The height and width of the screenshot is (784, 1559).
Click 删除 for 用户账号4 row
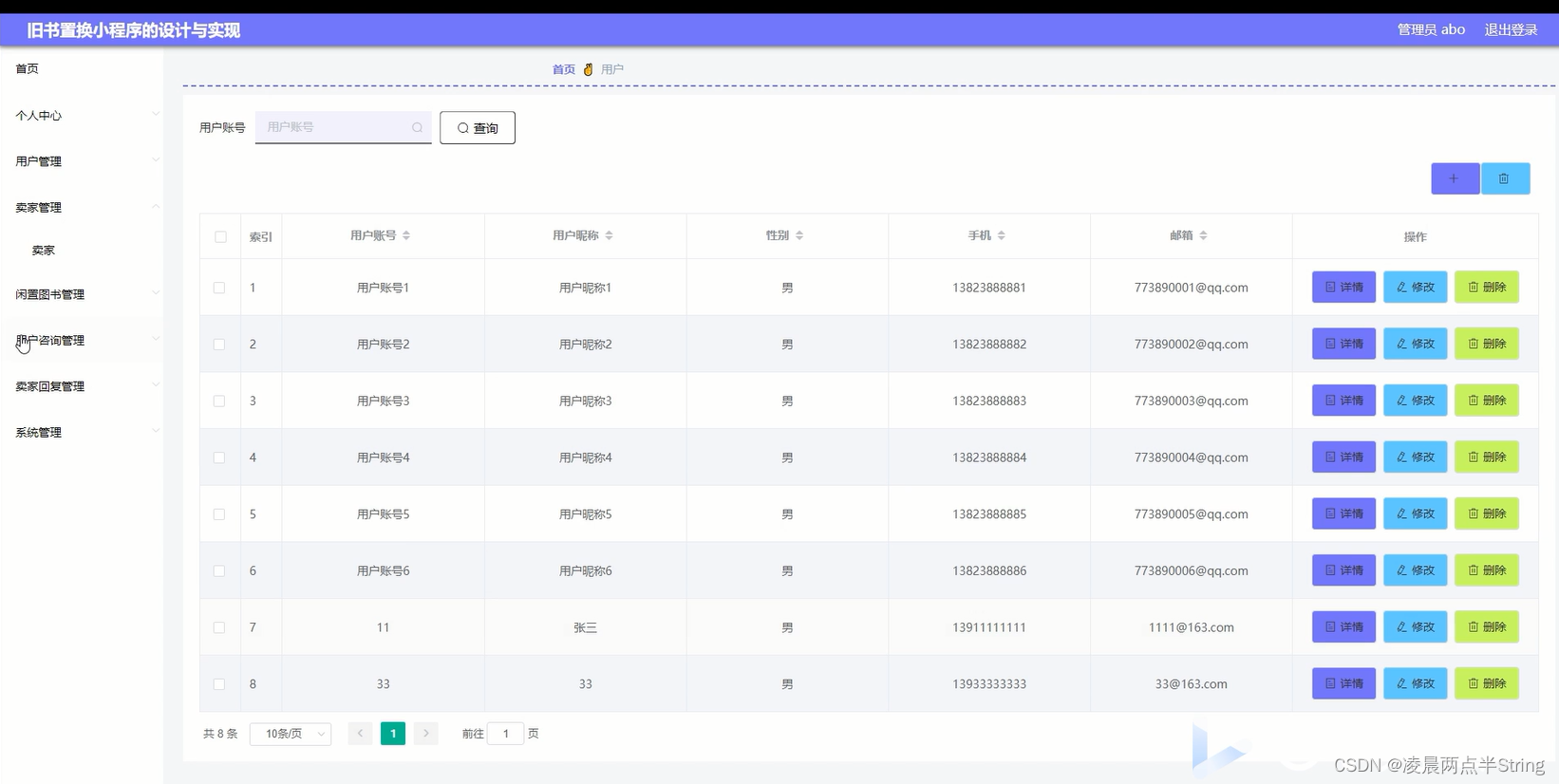(x=1487, y=457)
